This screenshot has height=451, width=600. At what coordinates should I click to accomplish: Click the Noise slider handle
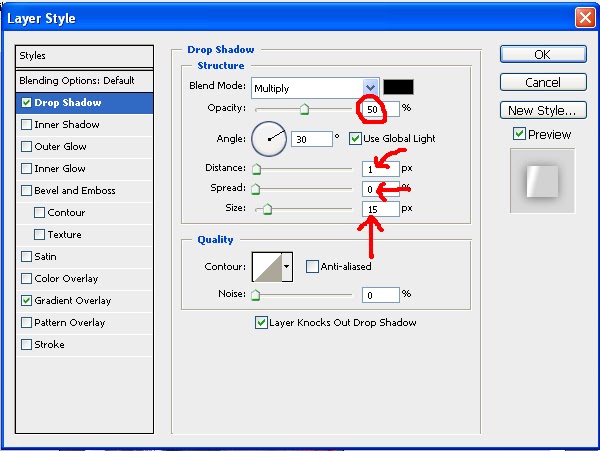pos(256,295)
